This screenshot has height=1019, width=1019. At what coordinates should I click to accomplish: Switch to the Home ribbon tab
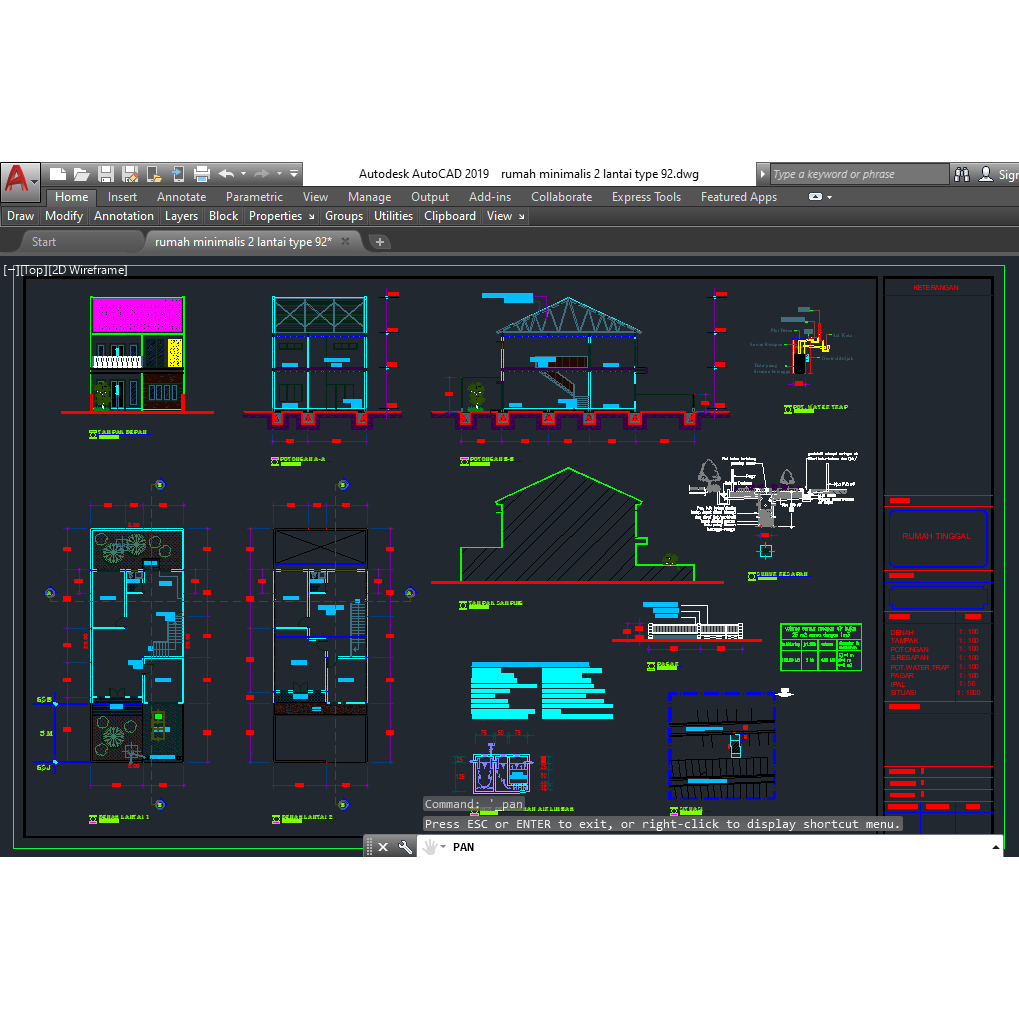pos(71,197)
